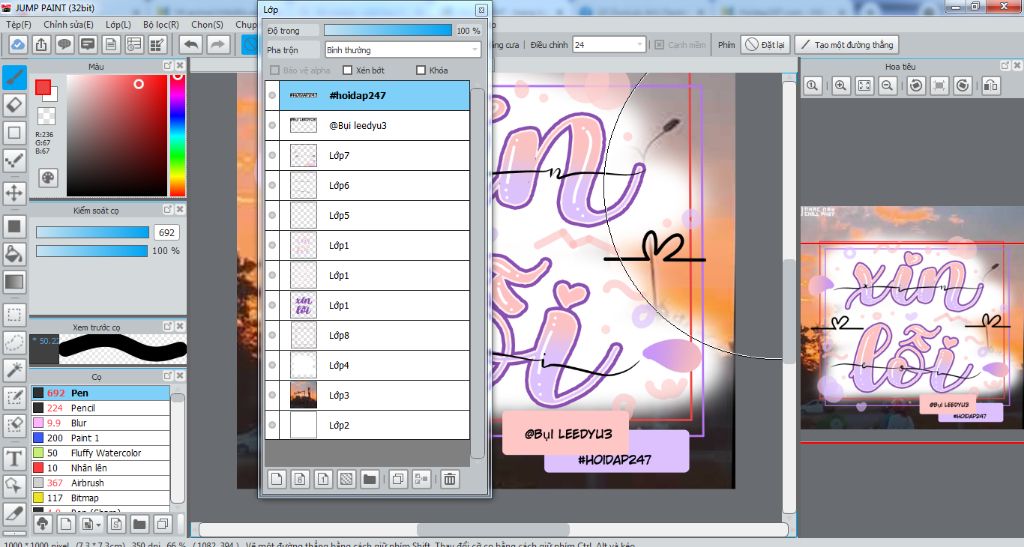Rotate the canvas left in Navigator
Image resolution: width=1024 pixels, height=547 pixels.
(x=916, y=86)
